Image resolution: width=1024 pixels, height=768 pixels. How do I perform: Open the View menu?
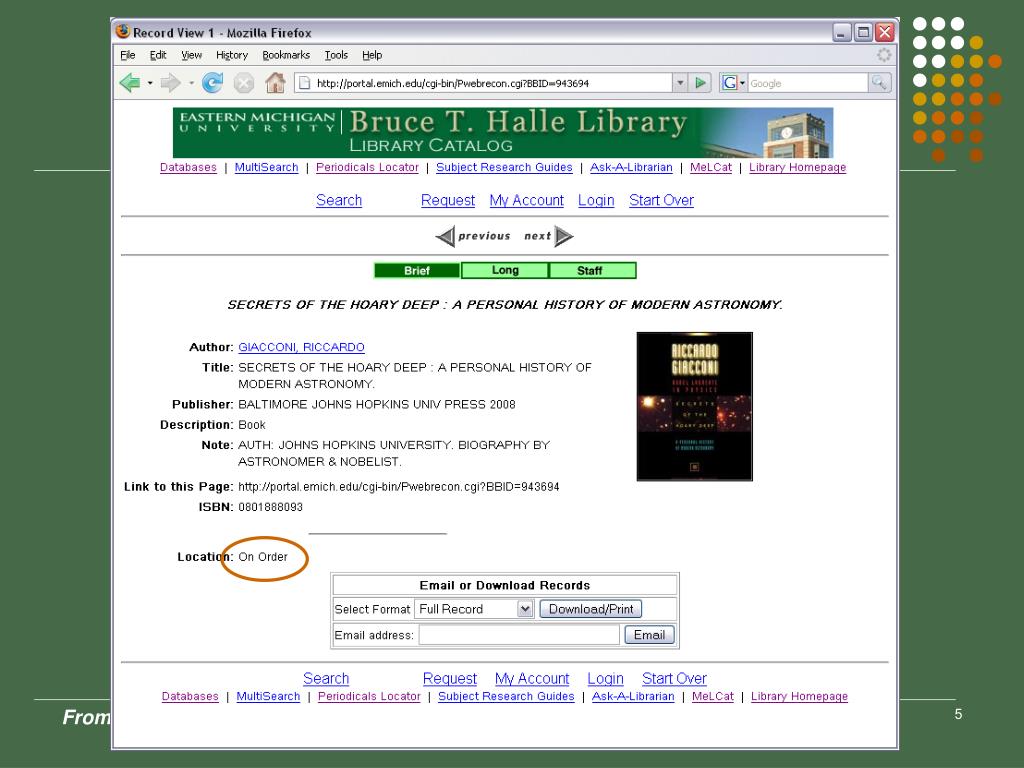(191, 55)
